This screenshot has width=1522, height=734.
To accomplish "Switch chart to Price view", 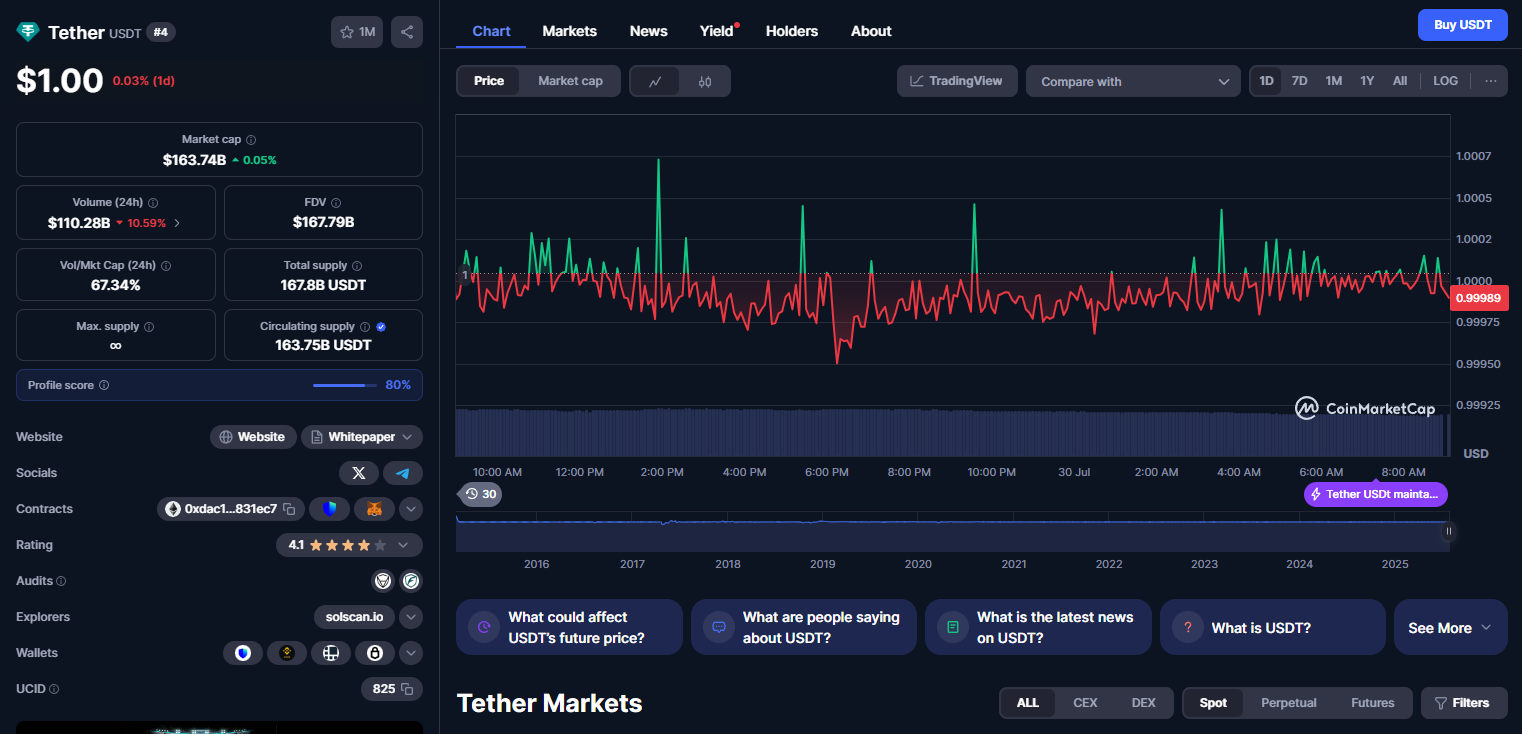I will [489, 81].
